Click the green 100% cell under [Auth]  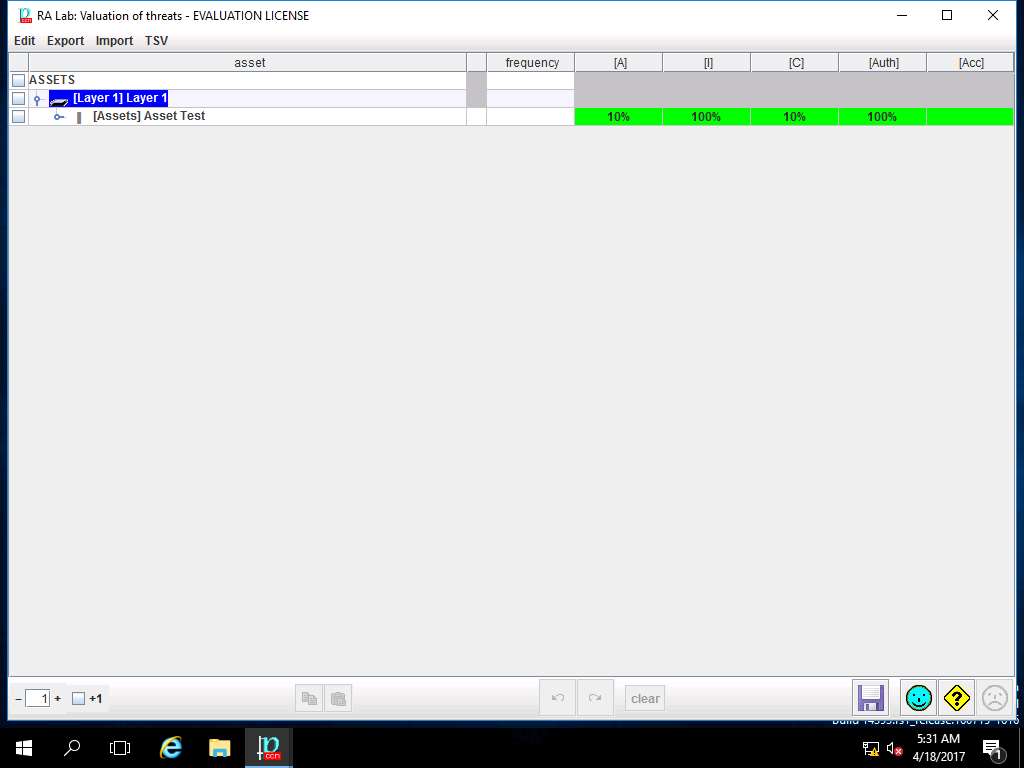(x=882, y=117)
